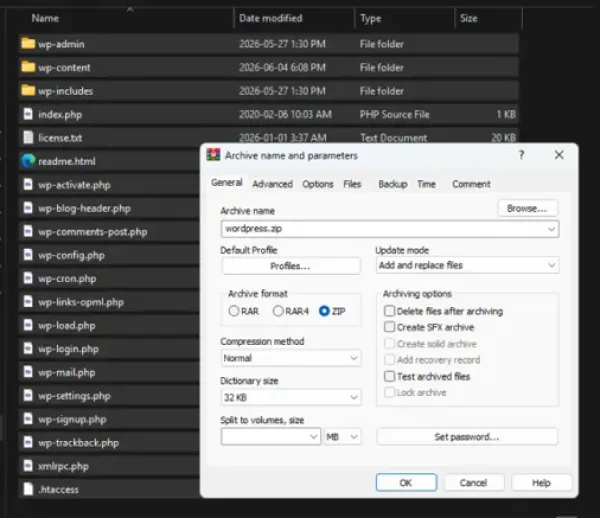Click the wp-admin folder icon
This screenshot has height=518, width=600.
(x=28, y=43)
